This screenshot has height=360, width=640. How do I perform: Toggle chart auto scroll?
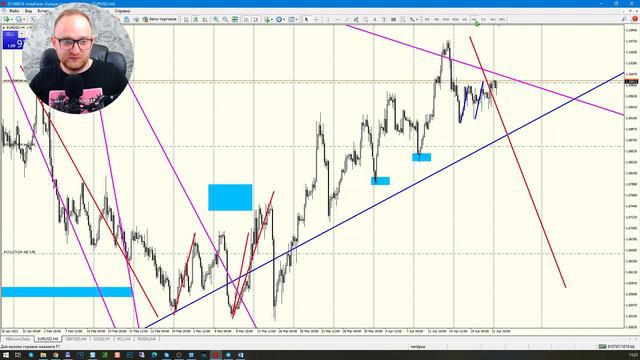[246, 19]
